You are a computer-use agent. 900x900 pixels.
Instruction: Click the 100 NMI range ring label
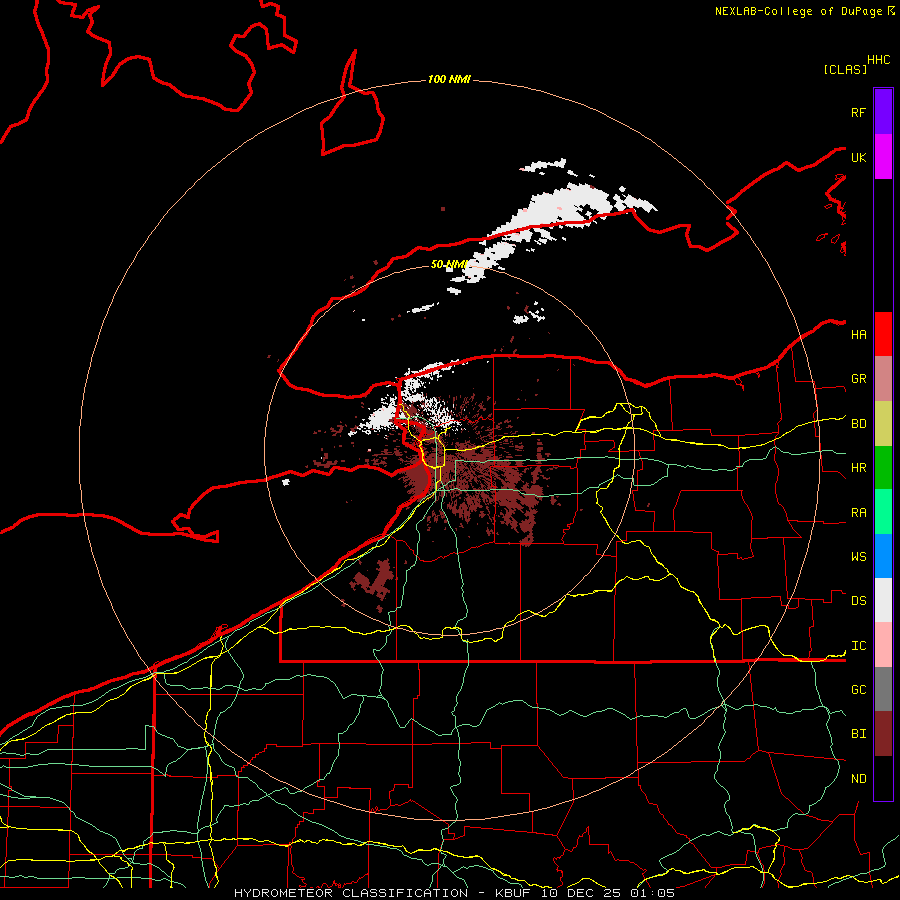pos(449,79)
